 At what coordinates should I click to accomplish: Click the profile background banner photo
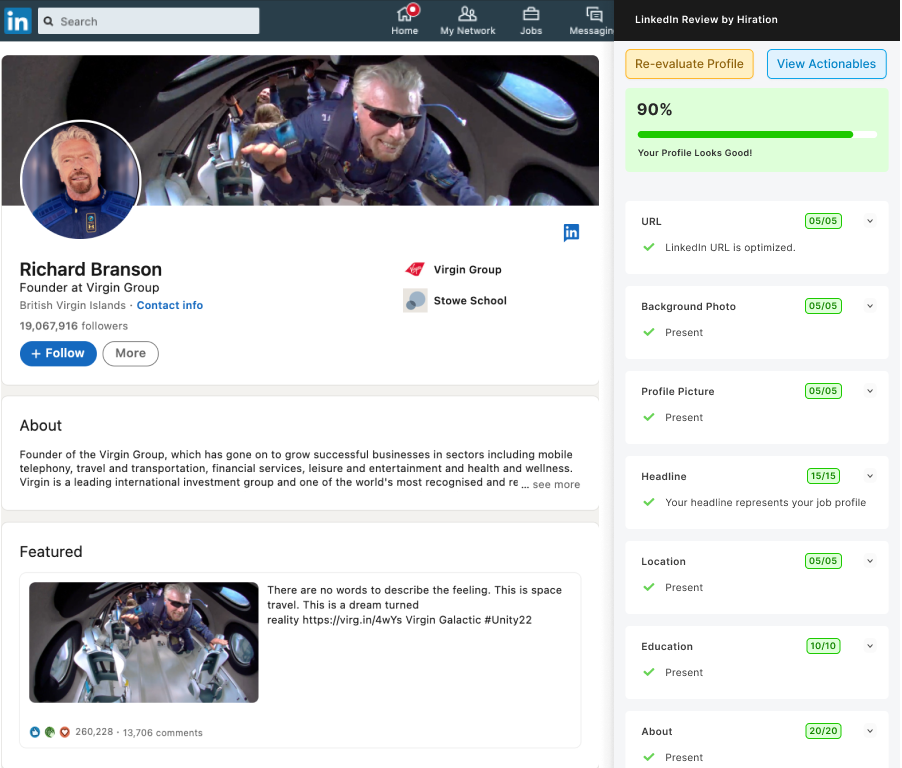300,130
